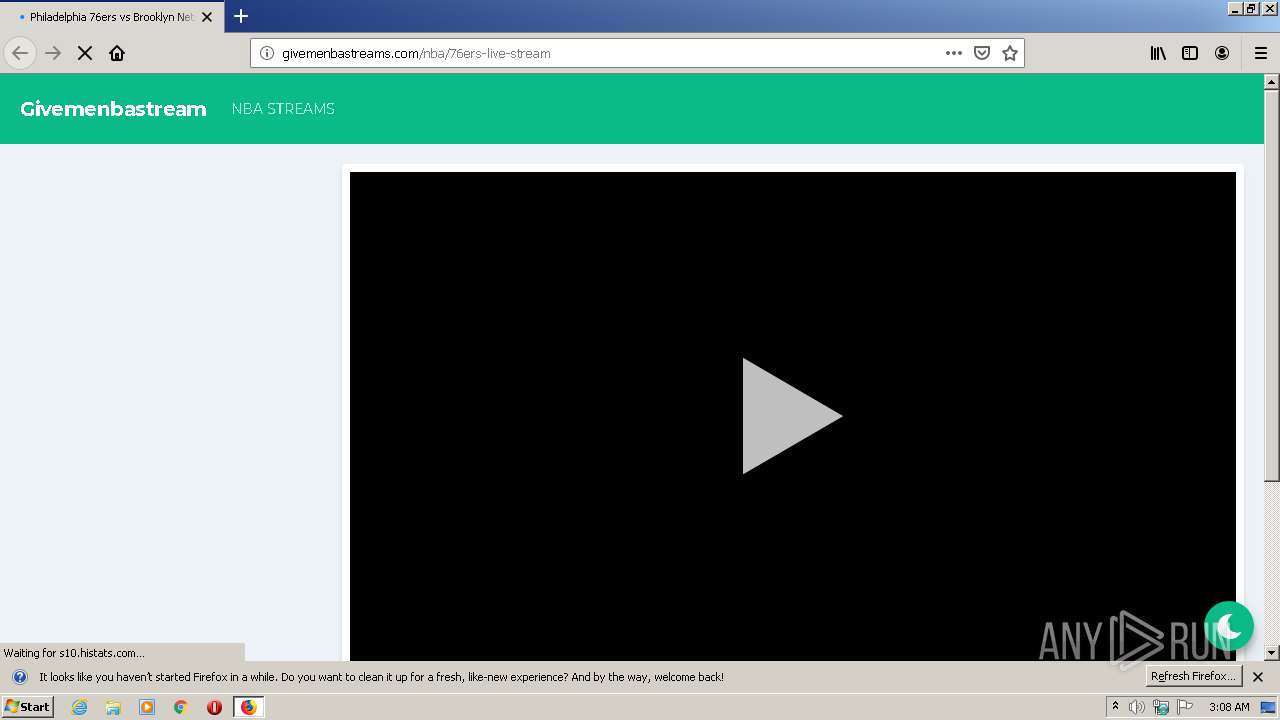Open the NBA STREAMS menu item
This screenshot has width=1280, height=720.
pyautogui.click(x=283, y=109)
